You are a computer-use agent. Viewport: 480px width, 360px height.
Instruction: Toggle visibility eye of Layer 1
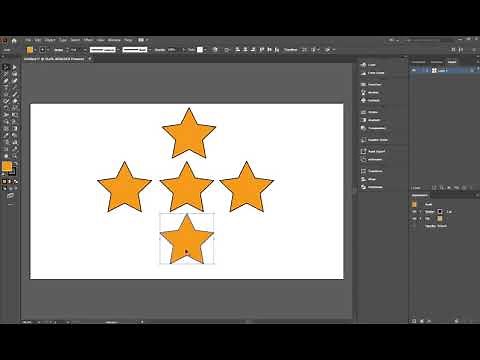(x=414, y=70)
